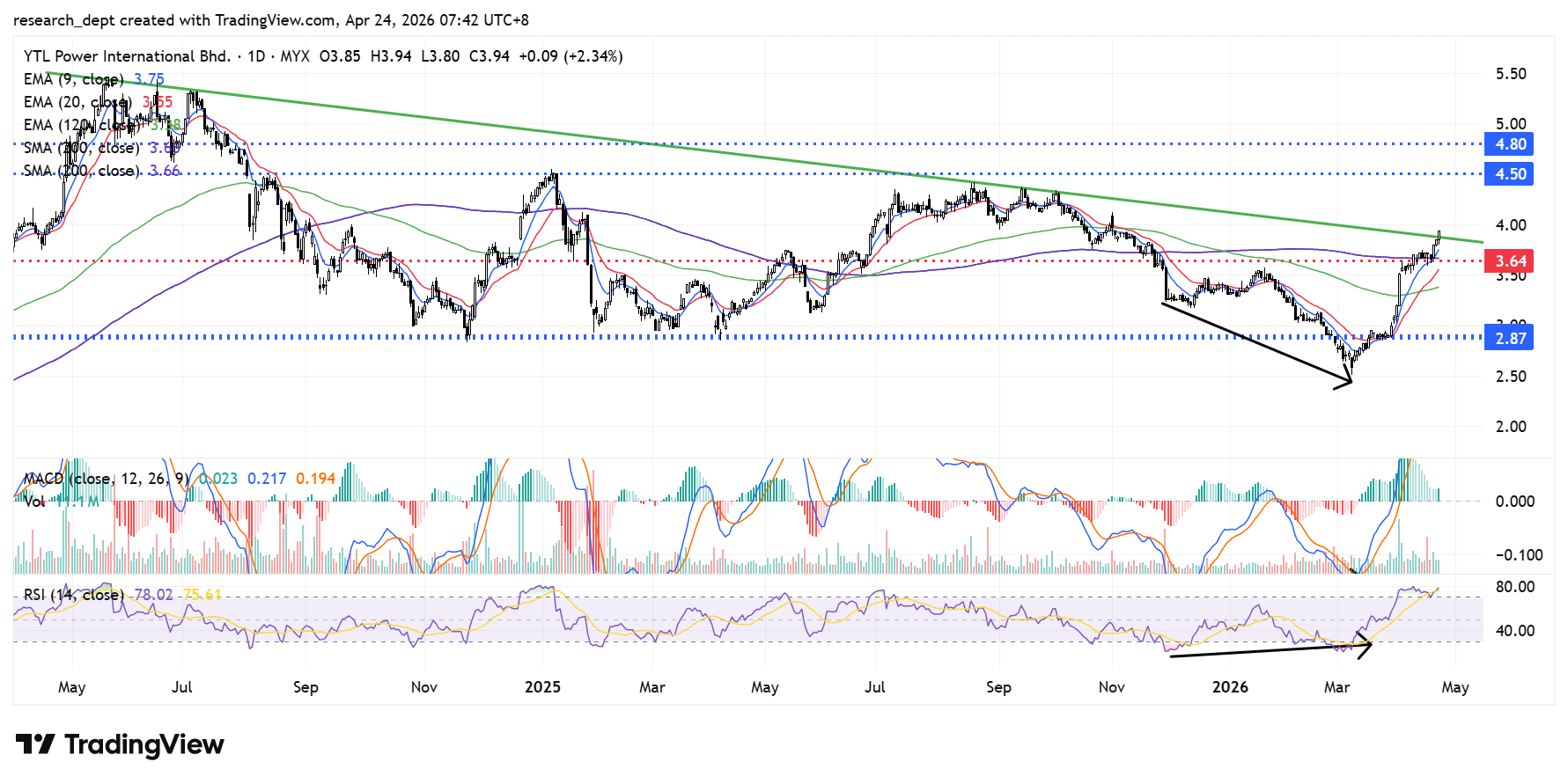The image size is (1568, 784).
Task: Click the EMA (120, close) indicator legend
Action: pos(81,125)
